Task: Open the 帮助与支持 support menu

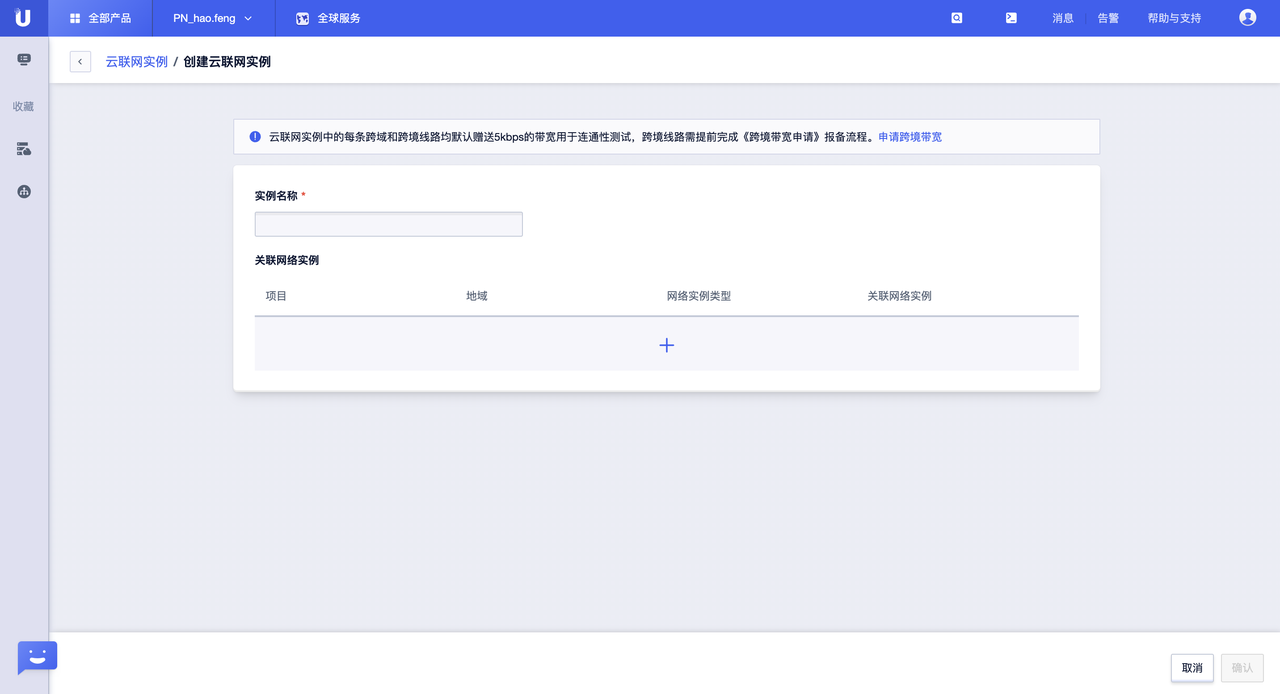Action: (x=1173, y=17)
